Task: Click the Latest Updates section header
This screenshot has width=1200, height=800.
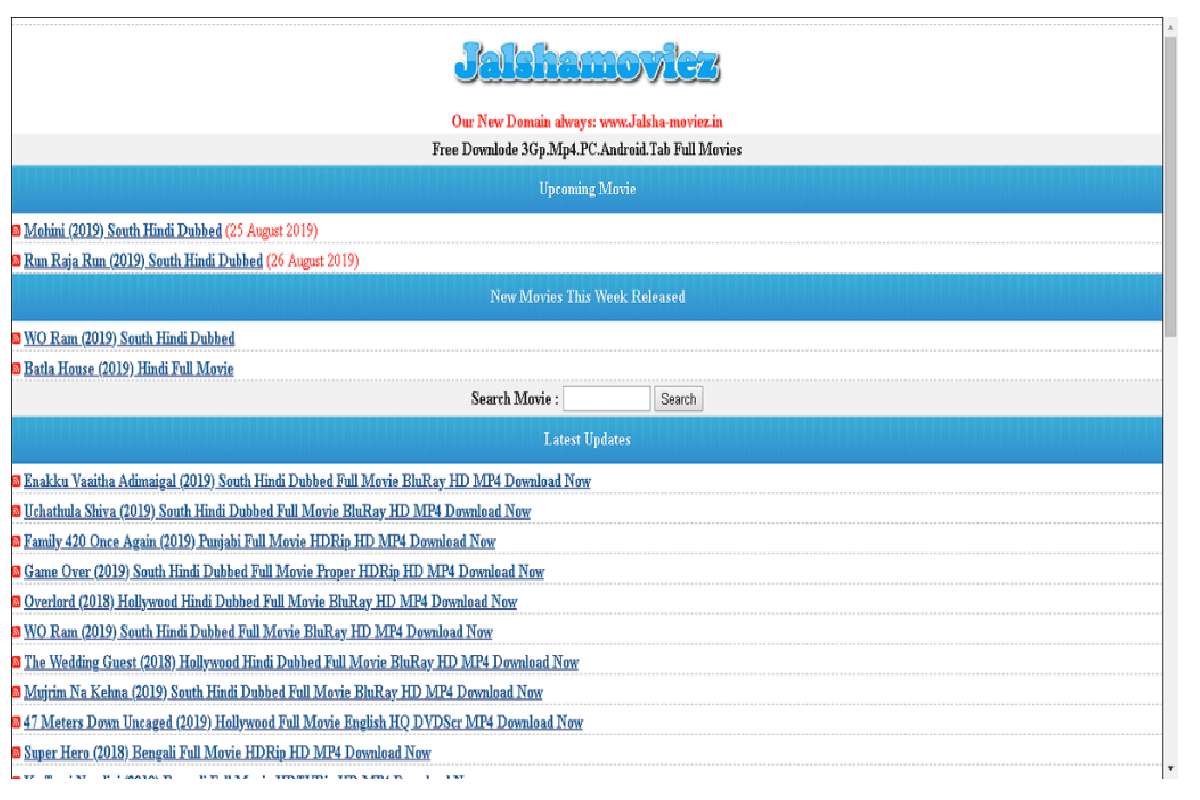Action: [587, 440]
